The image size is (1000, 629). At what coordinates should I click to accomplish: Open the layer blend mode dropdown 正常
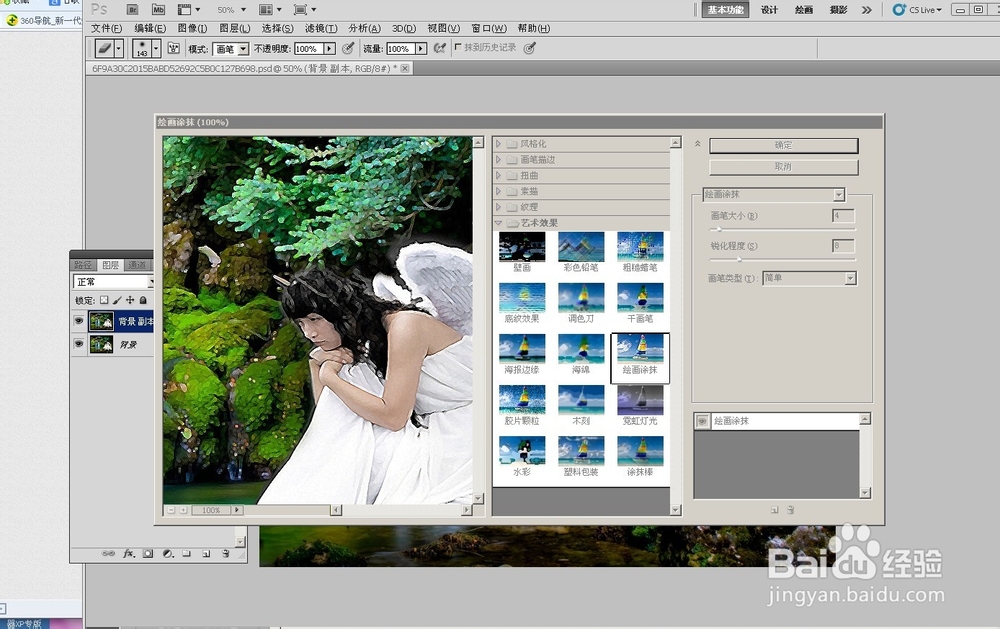pyautogui.click(x=114, y=281)
